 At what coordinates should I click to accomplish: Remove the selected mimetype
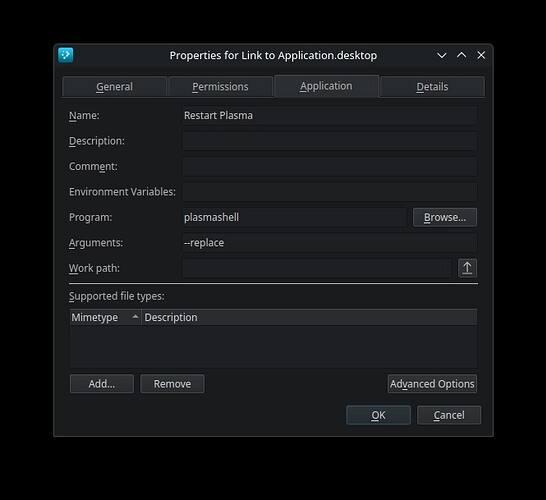[x=172, y=384]
